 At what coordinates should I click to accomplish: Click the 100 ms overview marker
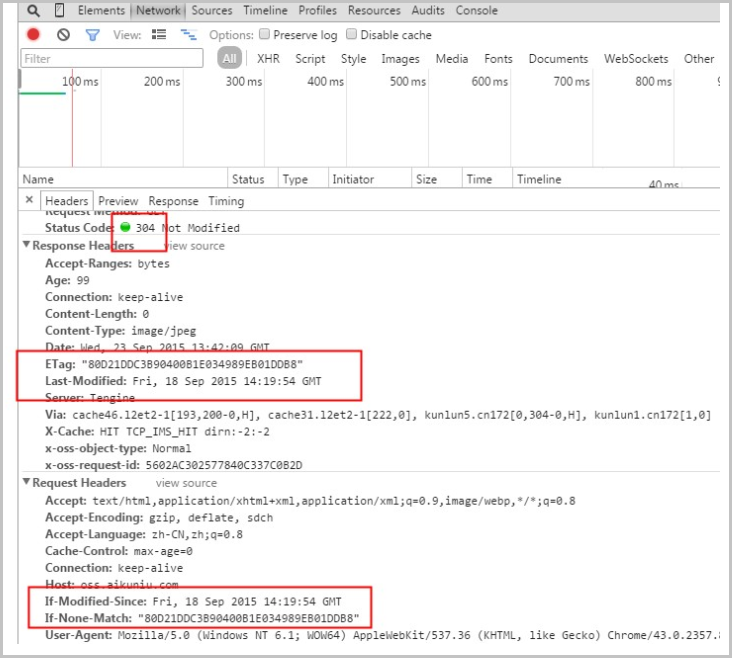(80, 82)
